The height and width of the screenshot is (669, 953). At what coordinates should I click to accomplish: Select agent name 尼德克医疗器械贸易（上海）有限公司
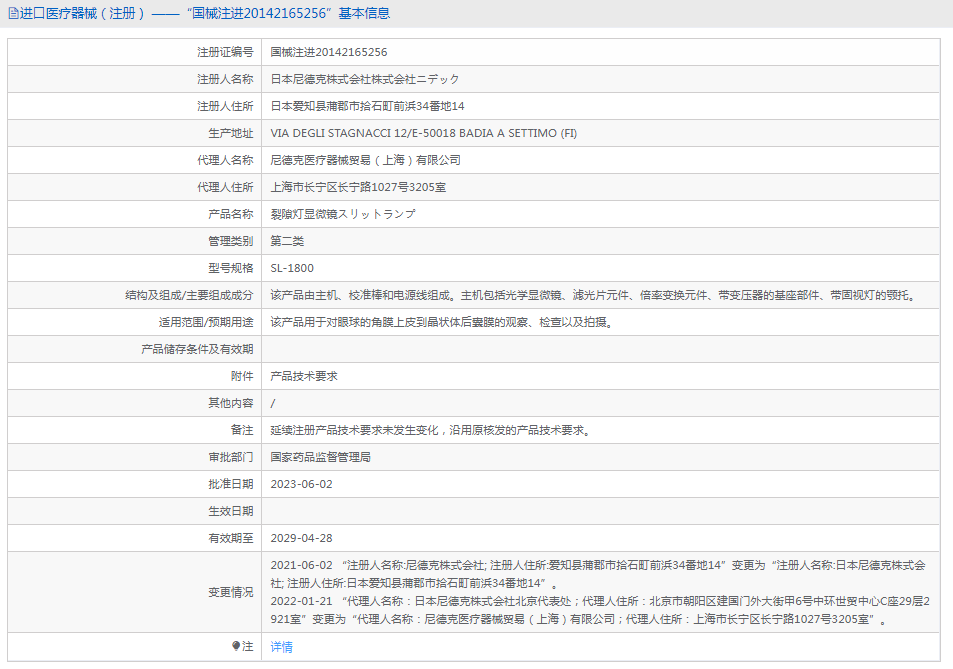click(365, 160)
